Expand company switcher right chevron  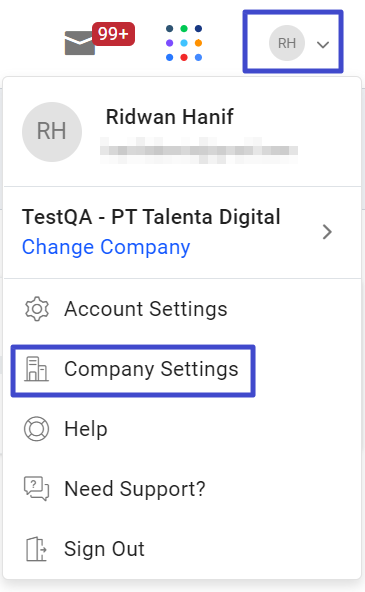pyautogui.click(x=327, y=232)
